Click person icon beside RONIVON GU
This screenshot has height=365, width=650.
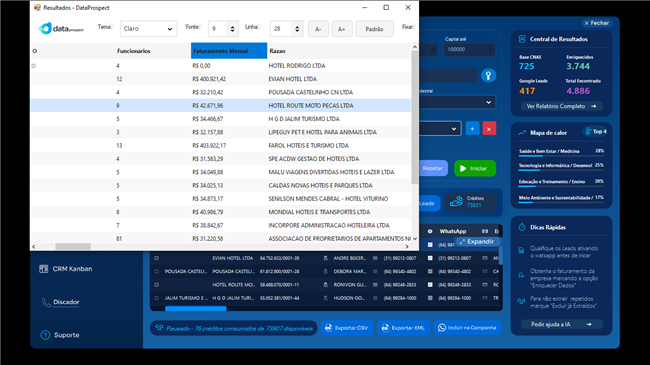325,285
